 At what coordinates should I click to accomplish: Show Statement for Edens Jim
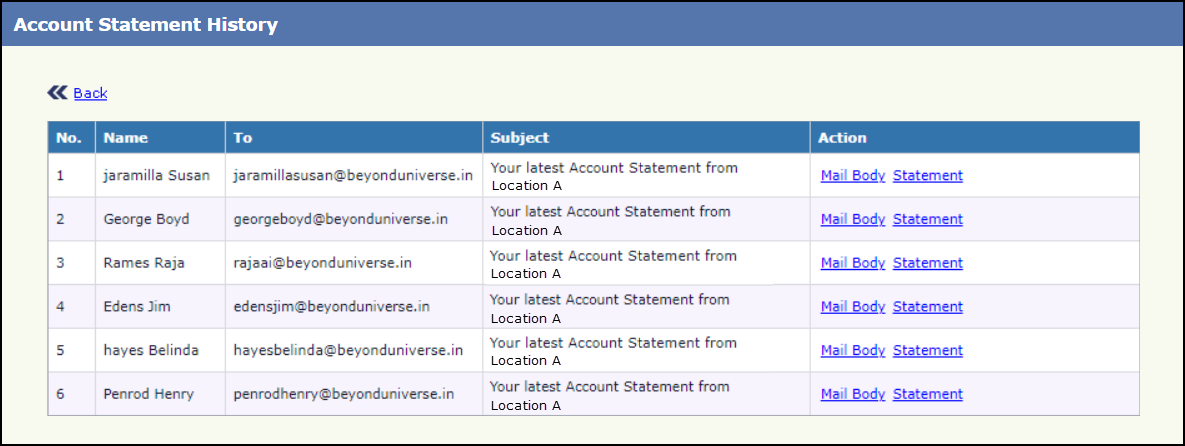click(x=927, y=307)
